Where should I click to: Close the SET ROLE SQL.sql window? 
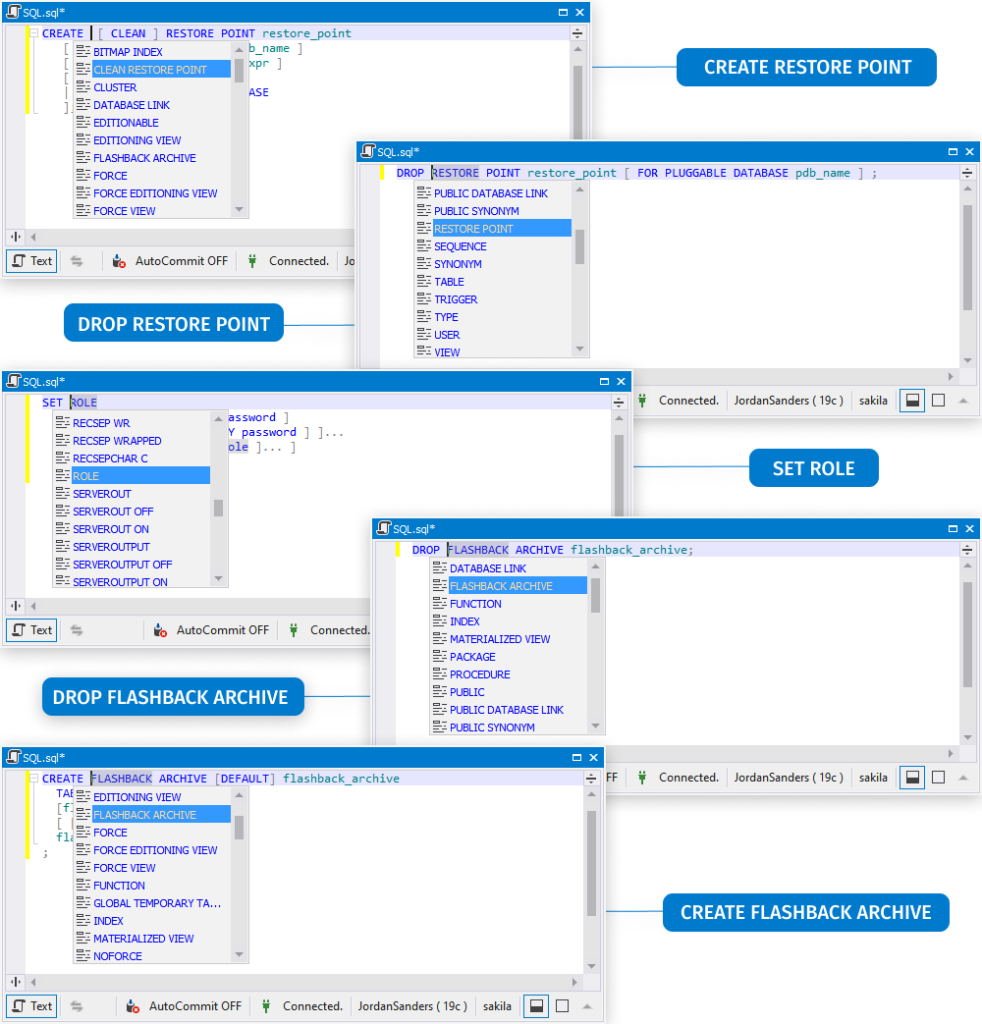(621, 381)
